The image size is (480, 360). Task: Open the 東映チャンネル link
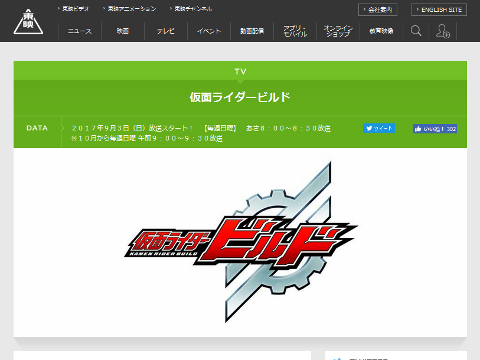pos(193,9)
